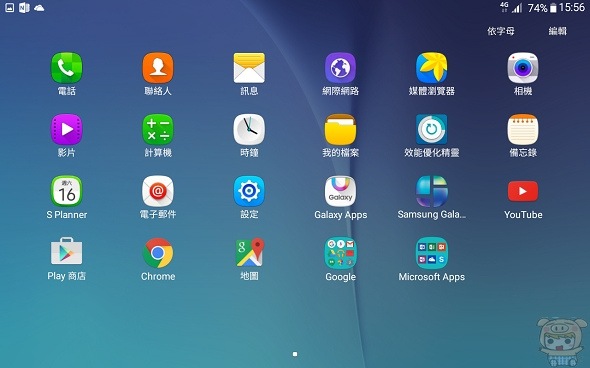This screenshot has width=590, height=368.
Task: Tap the 4G signal strength indicator
Action: coord(511,7)
